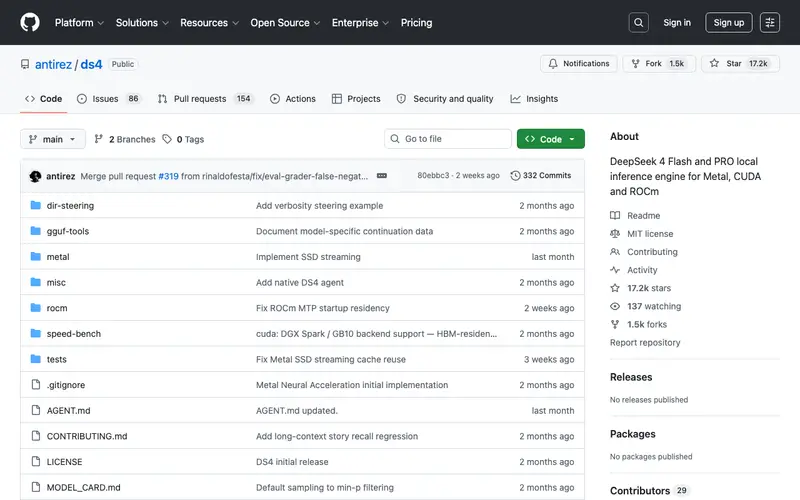Screen dimensions: 800x500
Task: Expand the green Code dropdown
Action: [551, 139]
